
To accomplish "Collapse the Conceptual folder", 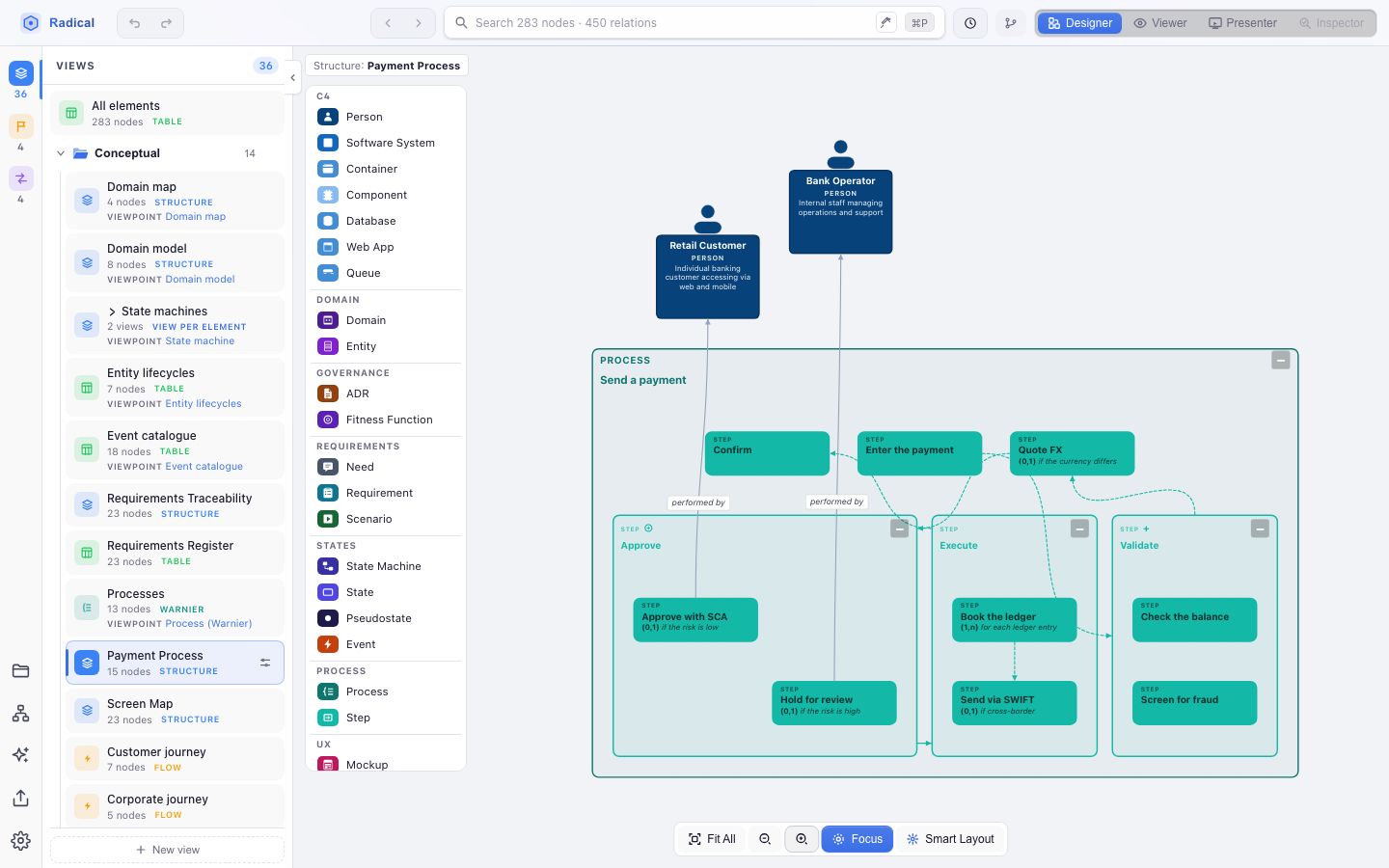I will point(61,153).
